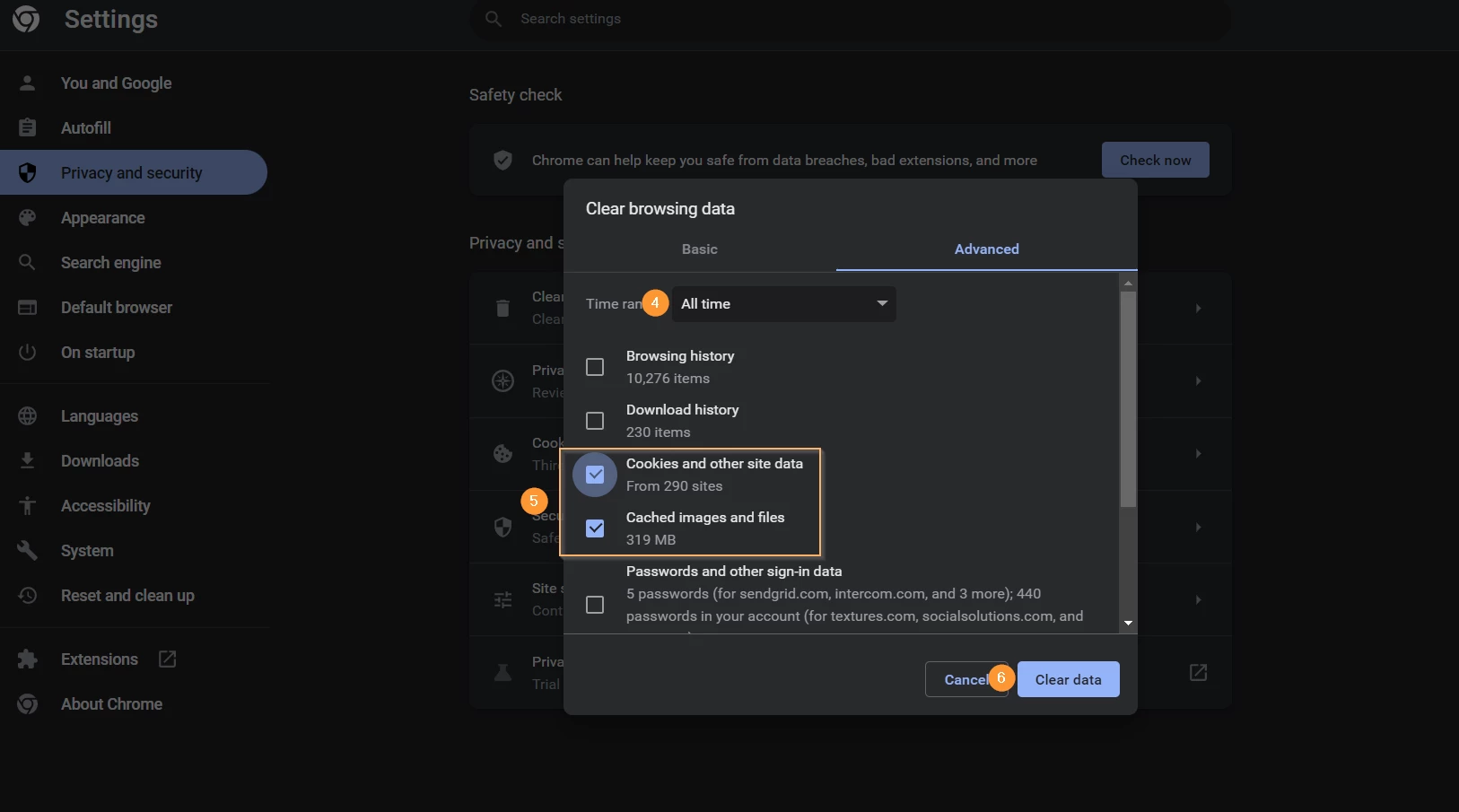
Task: Click the System wrench icon
Action: 28,551
